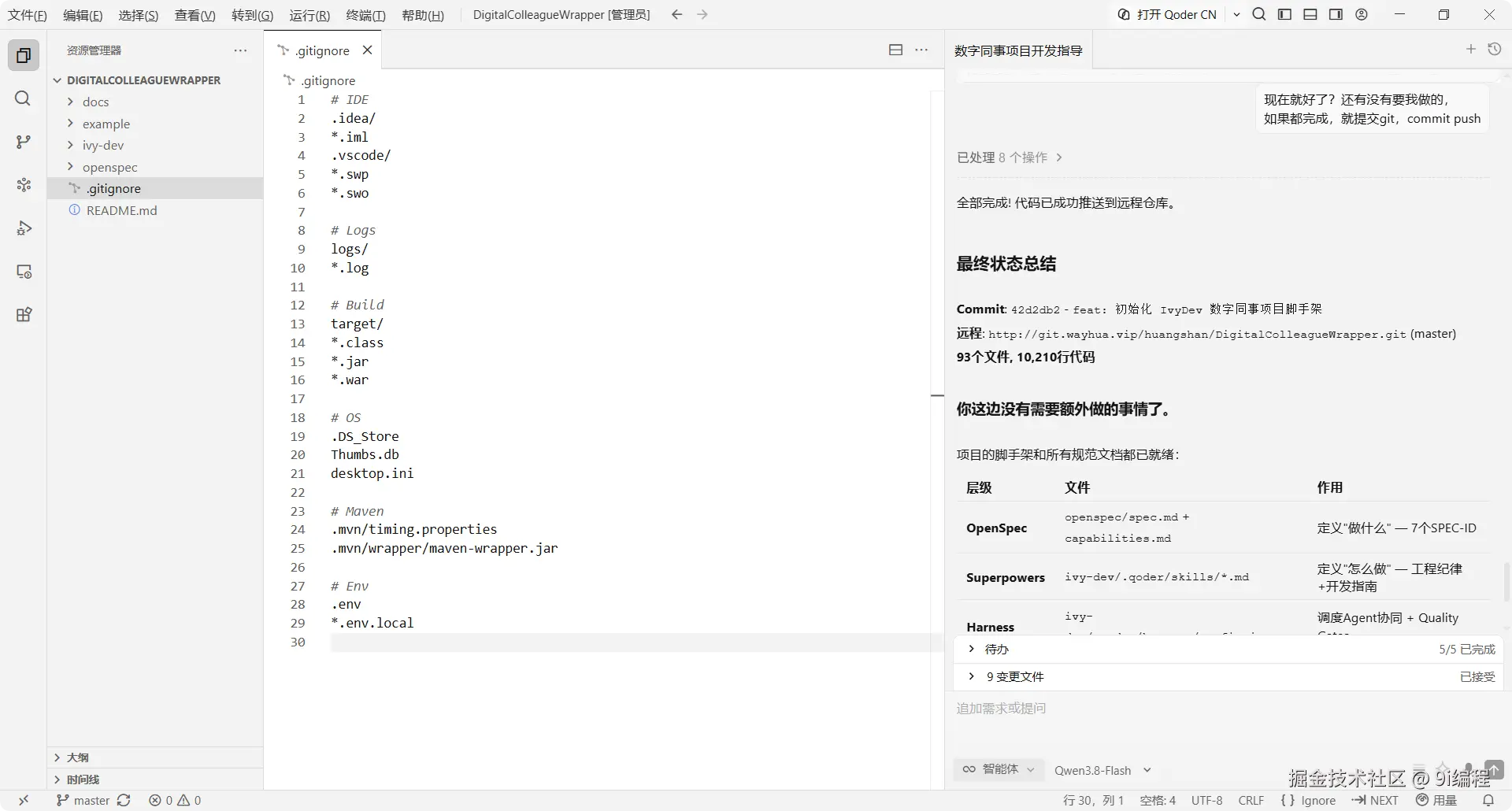Open the Remote Explorer view
1512x811 pixels.
coord(24,272)
